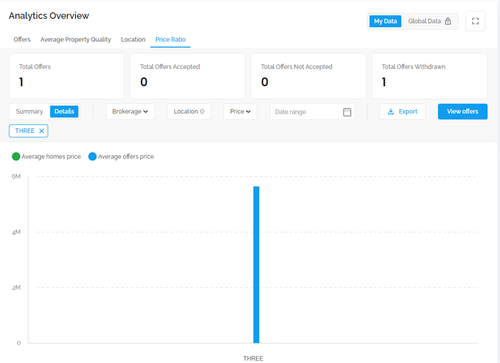Click the View offers button

tap(463, 112)
